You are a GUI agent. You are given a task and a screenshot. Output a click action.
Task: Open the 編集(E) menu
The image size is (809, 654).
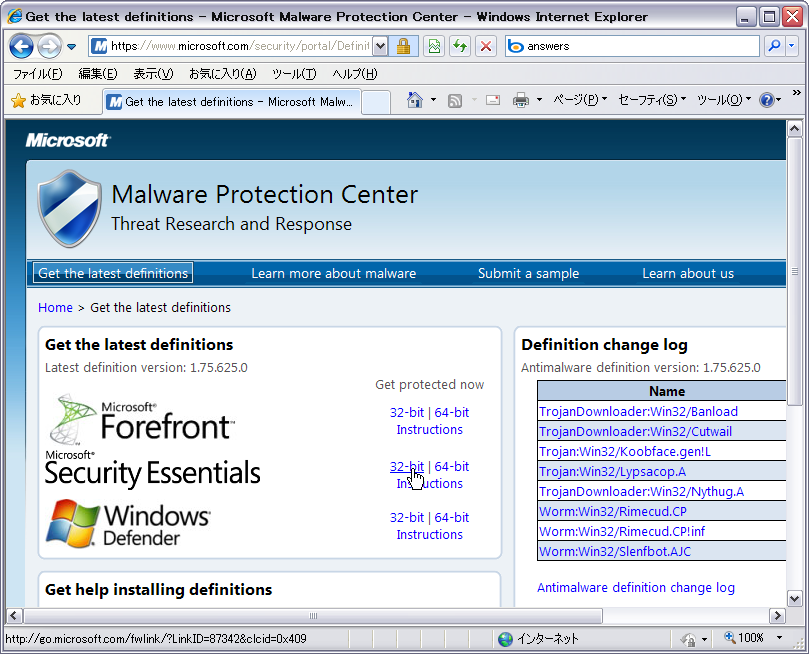click(x=98, y=74)
